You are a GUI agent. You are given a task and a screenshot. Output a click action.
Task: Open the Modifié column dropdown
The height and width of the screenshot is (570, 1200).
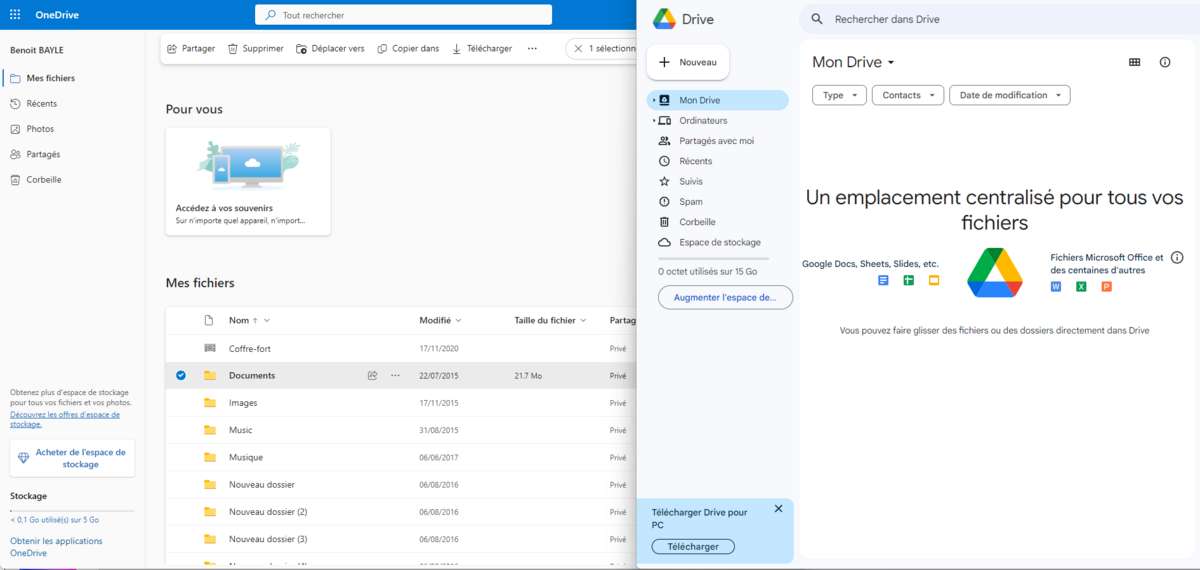coord(441,320)
